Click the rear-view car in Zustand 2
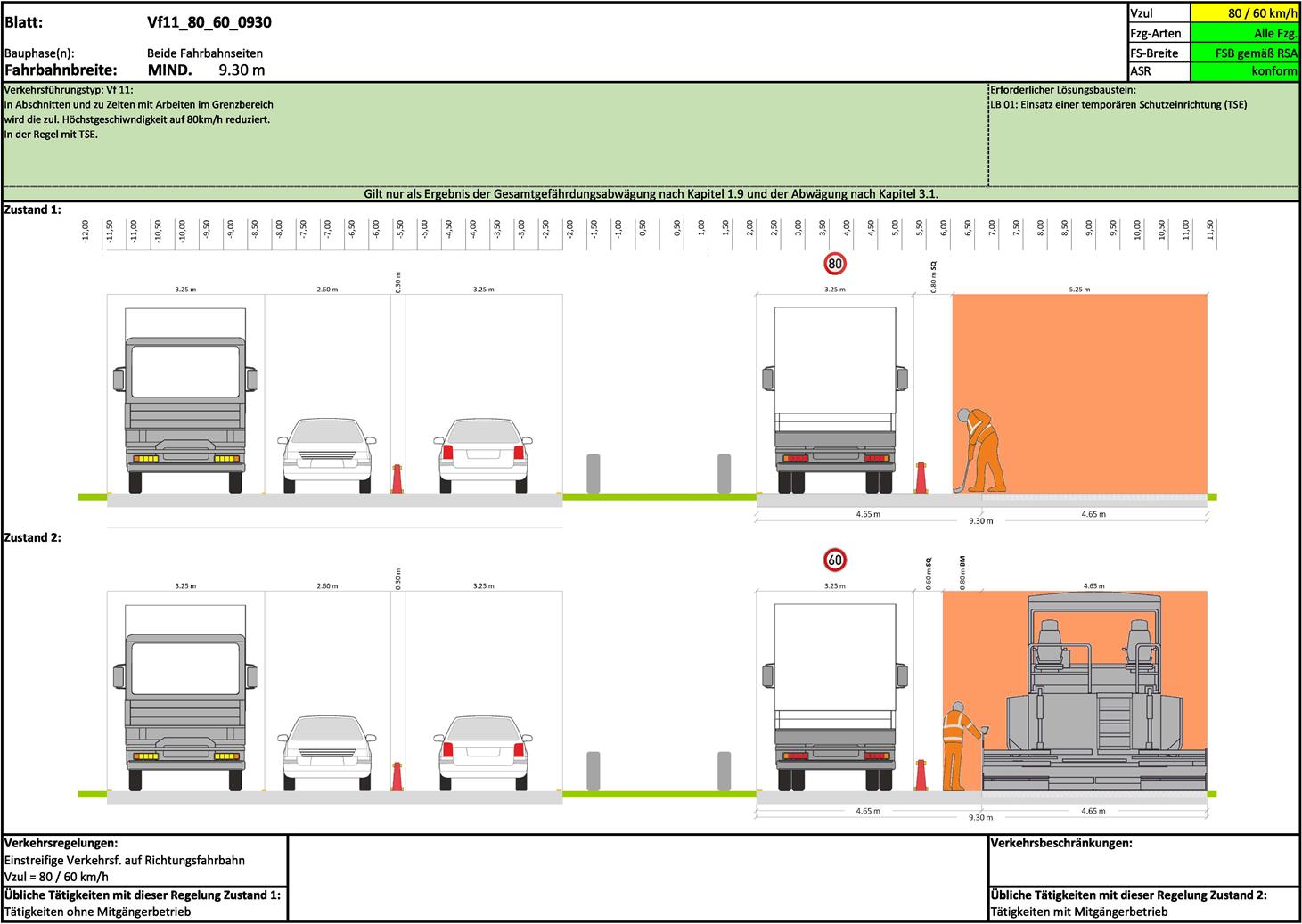Screen dimensions: 1302x924 tap(482, 751)
